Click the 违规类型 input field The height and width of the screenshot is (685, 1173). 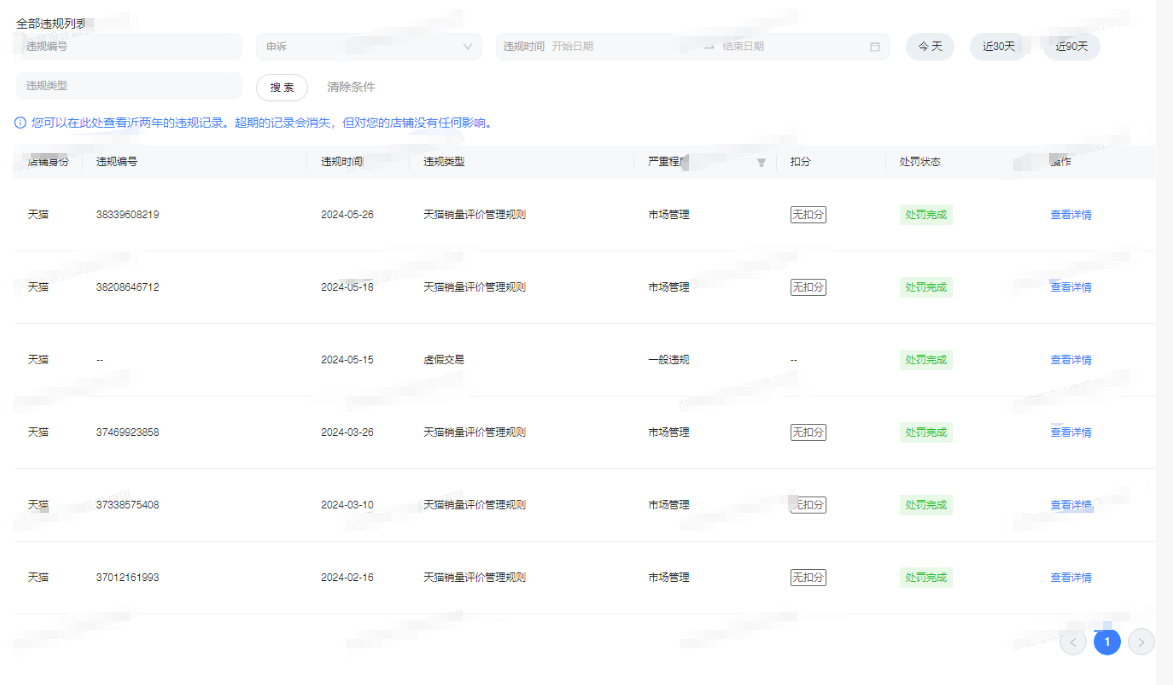point(129,86)
